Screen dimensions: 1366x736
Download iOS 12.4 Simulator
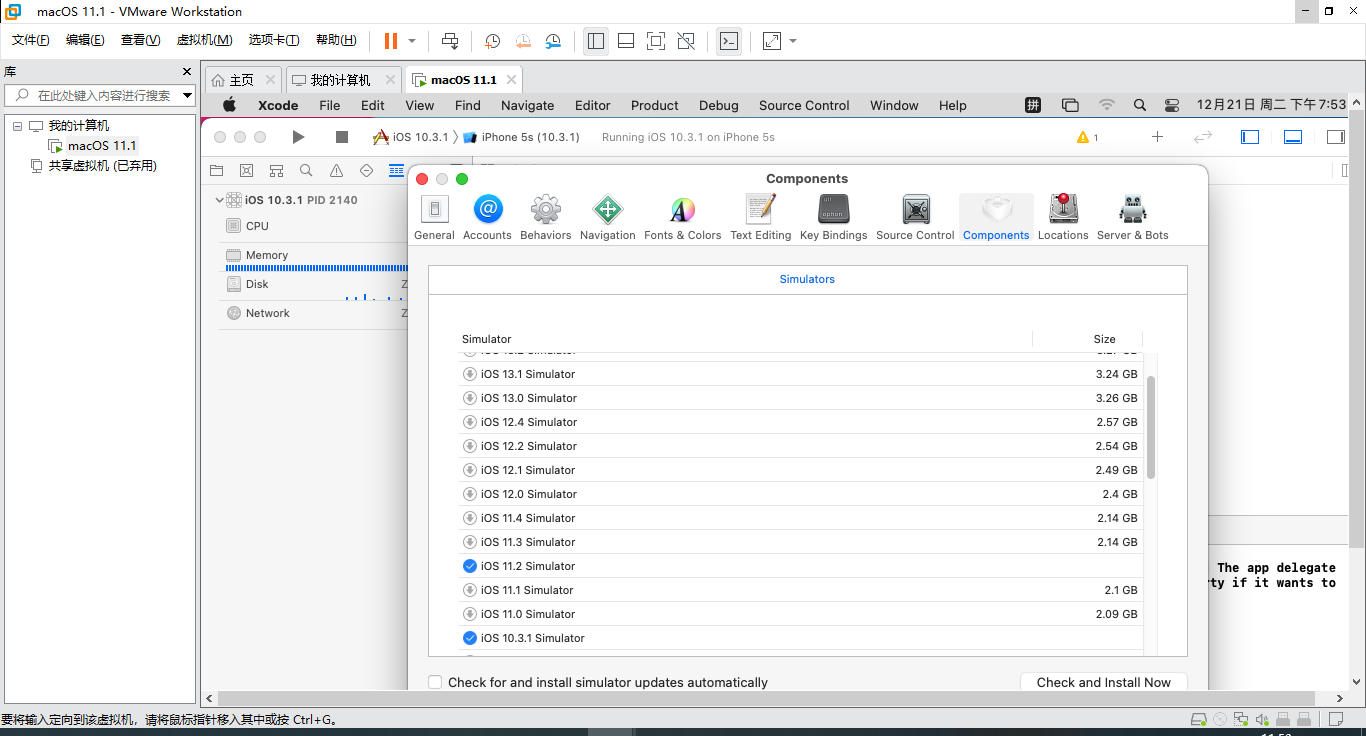pyautogui.click(x=470, y=422)
